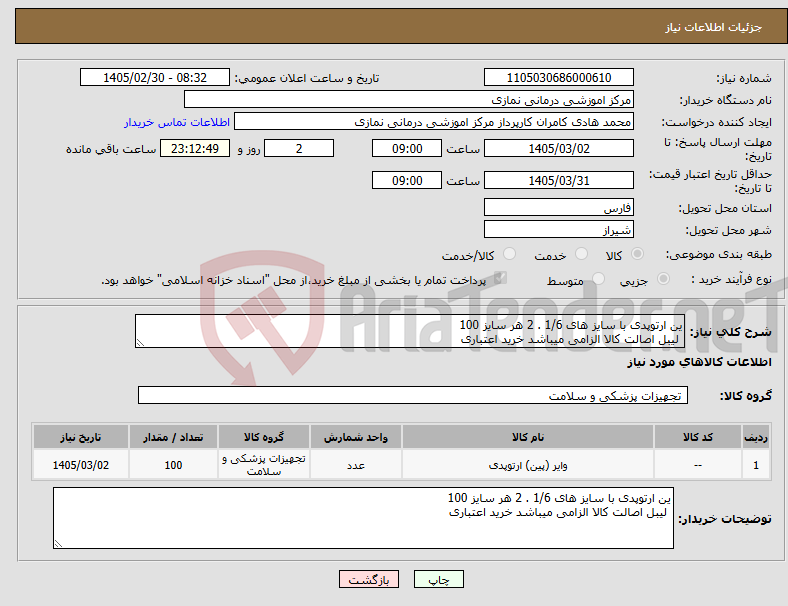Click the کد کالا column header

click(x=698, y=437)
